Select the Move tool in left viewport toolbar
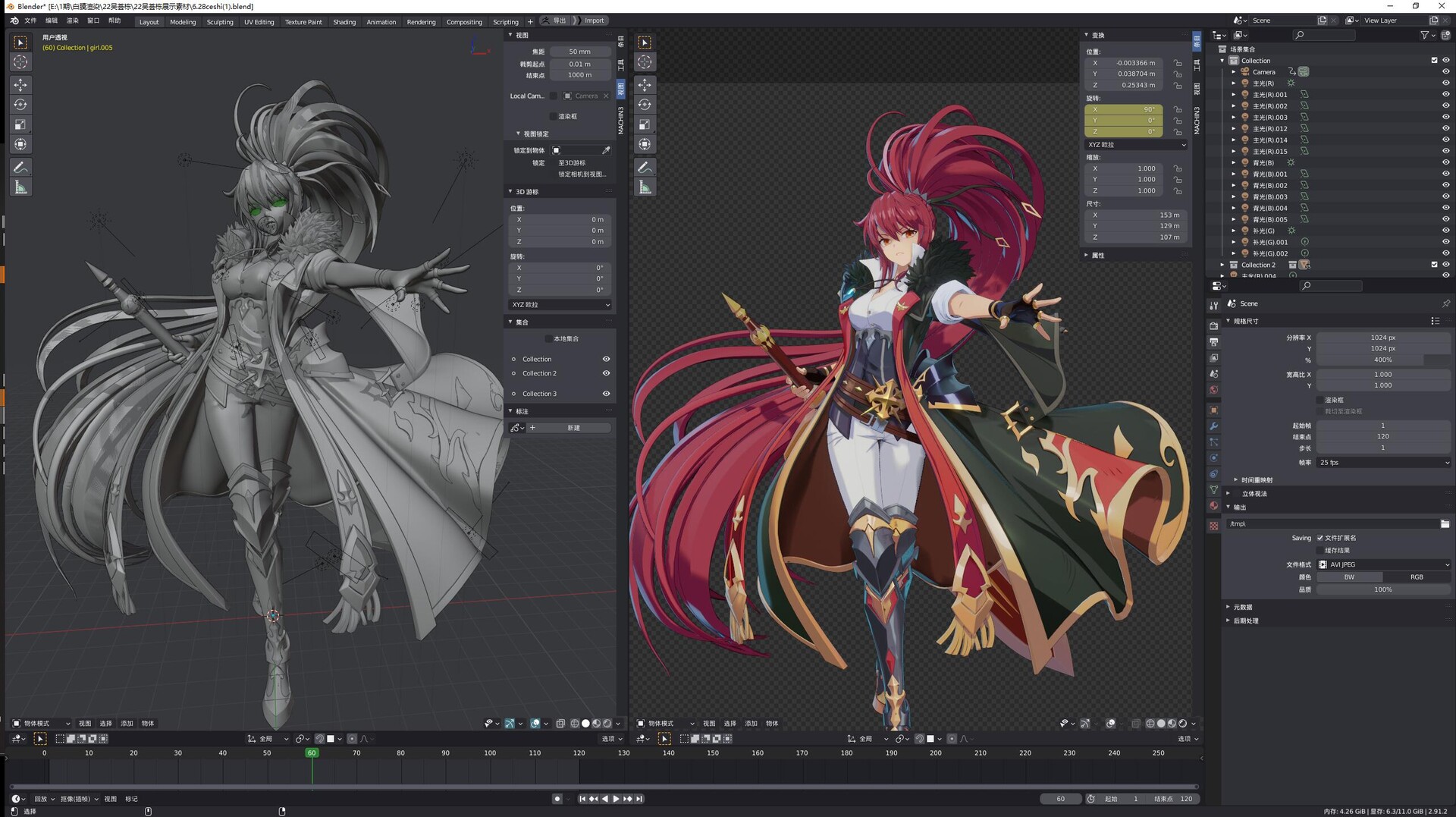 click(20, 84)
